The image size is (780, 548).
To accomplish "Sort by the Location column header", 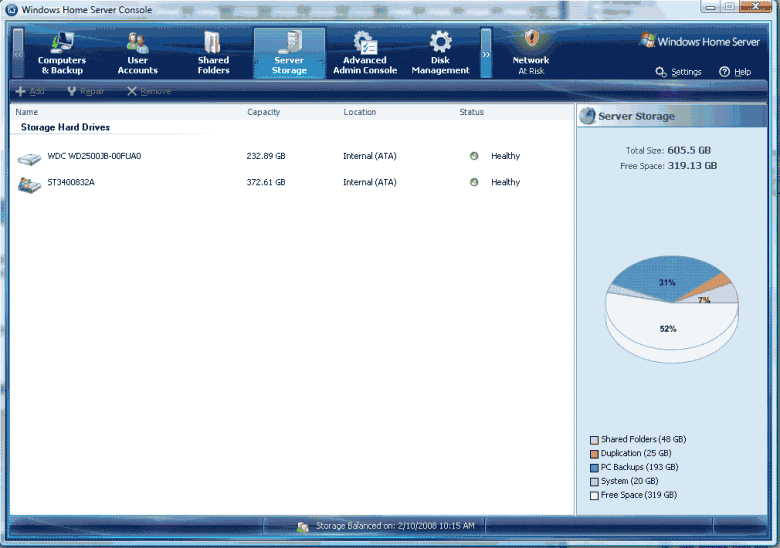I will pyautogui.click(x=360, y=112).
